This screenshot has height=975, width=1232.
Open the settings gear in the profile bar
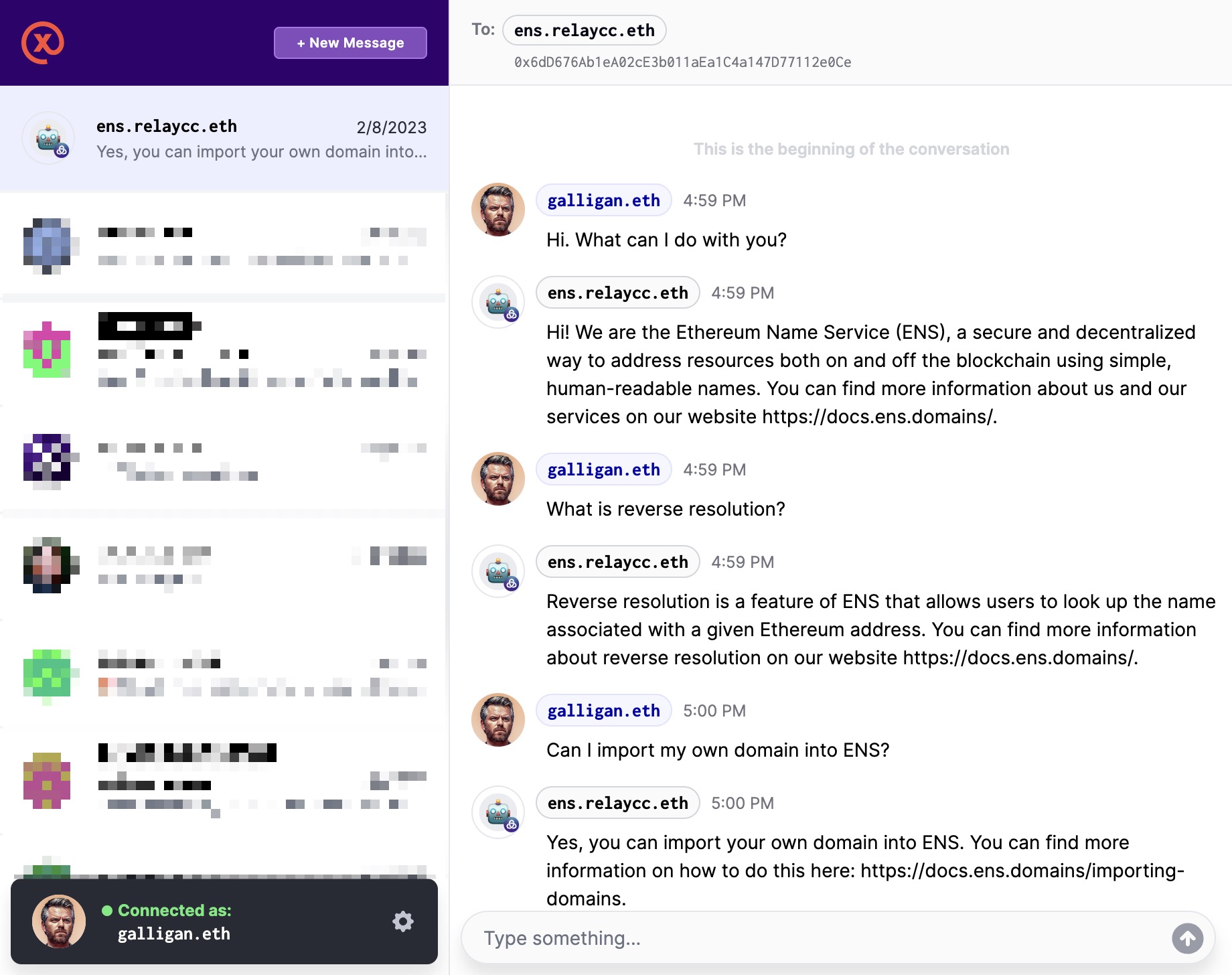point(402,921)
